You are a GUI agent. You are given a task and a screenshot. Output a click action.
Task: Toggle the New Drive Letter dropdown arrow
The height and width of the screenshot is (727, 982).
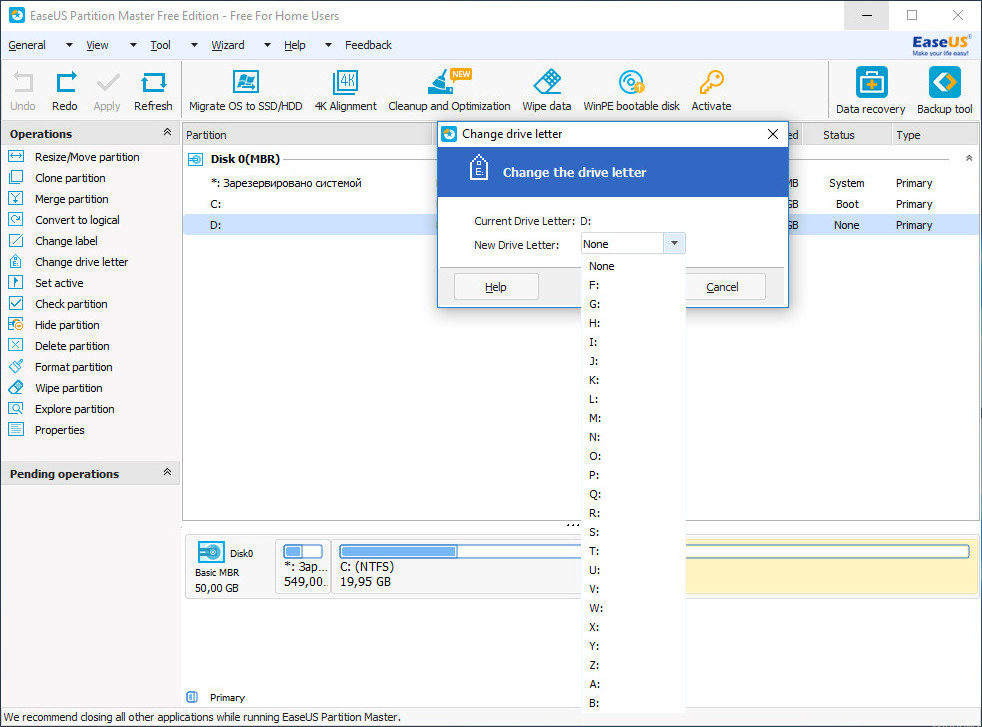click(674, 244)
